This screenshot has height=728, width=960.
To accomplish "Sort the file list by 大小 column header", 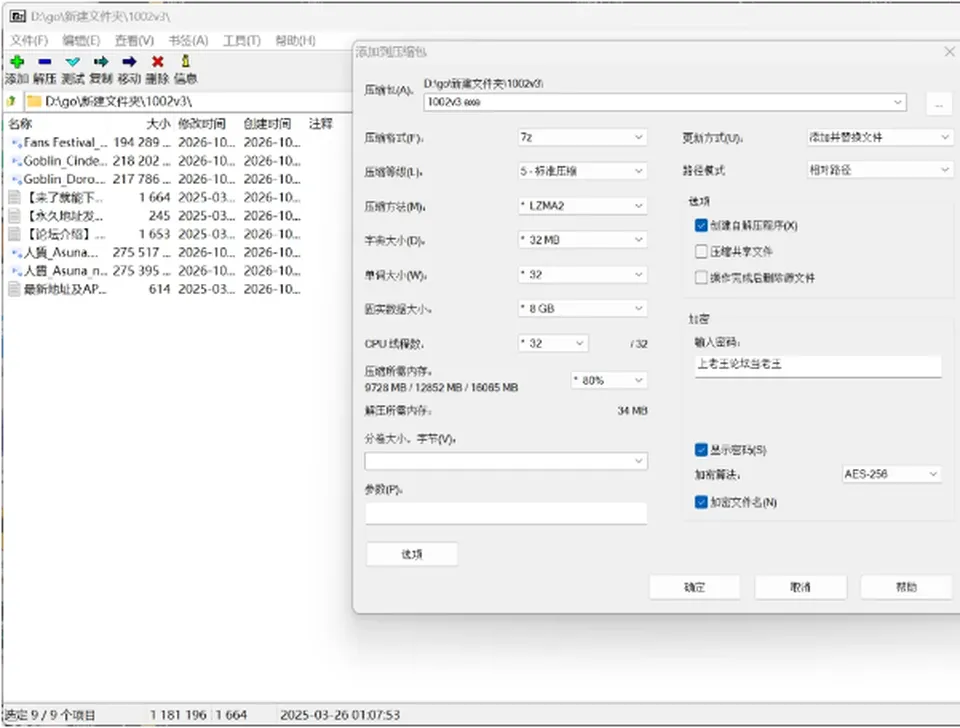I will pos(158,124).
